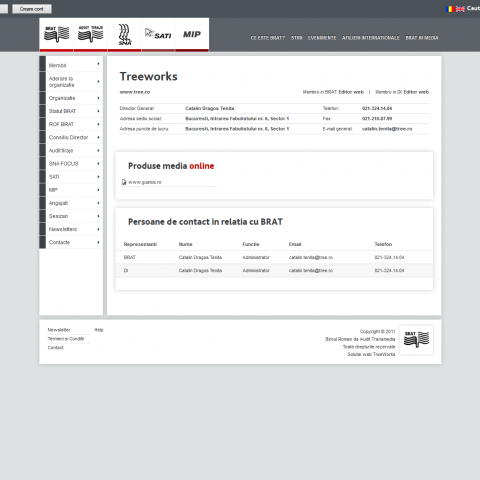480x480 pixels.
Task: Open the footer Help link
Action: pyautogui.click(x=99, y=330)
